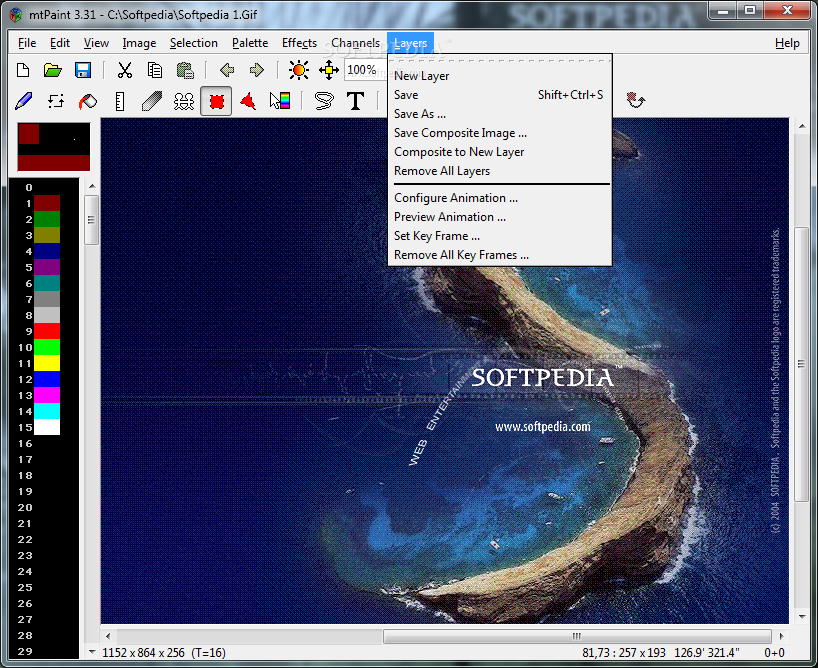Screen dimensions: 818x668
Task: Open the zoom percentage 100% combo box
Action: coord(365,70)
